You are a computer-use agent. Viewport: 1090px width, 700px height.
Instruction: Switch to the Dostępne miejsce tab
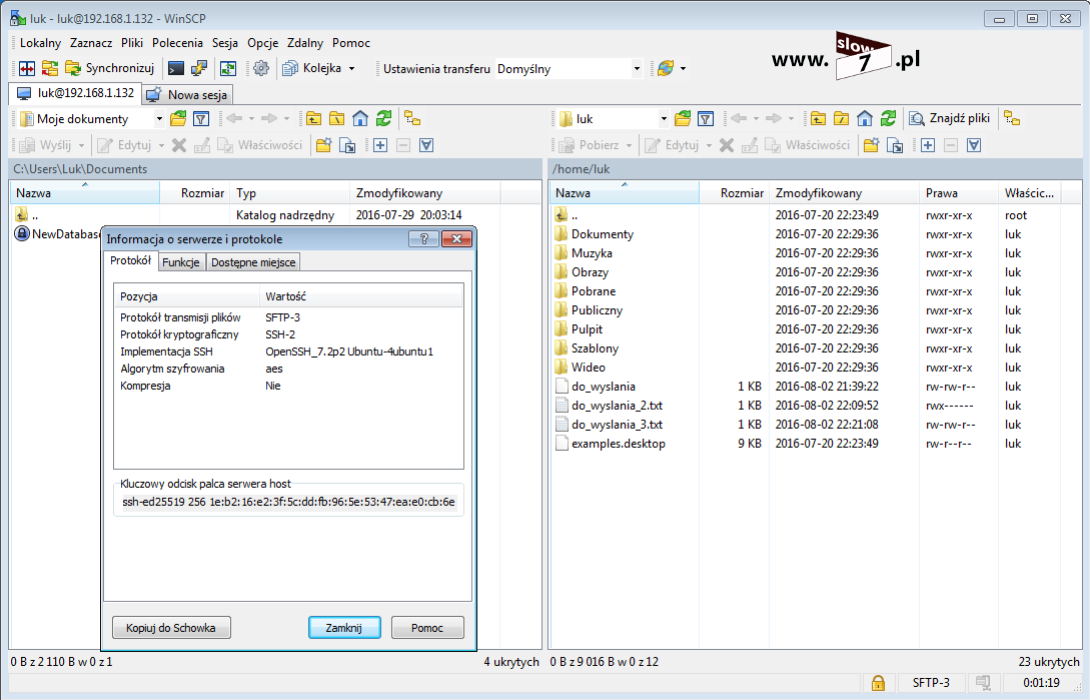click(x=253, y=262)
